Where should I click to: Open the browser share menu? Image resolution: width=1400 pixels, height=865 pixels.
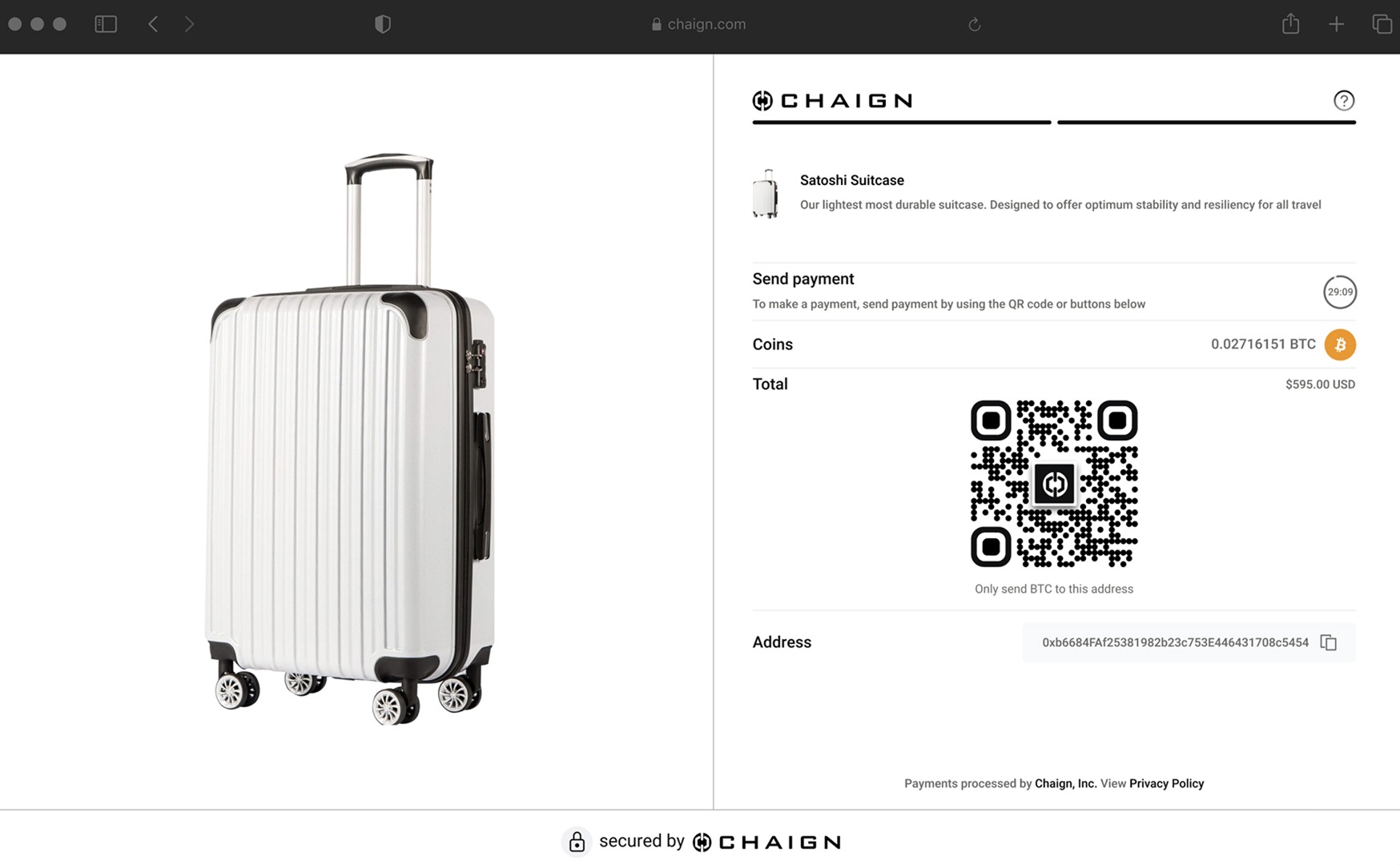(x=1290, y=24)
